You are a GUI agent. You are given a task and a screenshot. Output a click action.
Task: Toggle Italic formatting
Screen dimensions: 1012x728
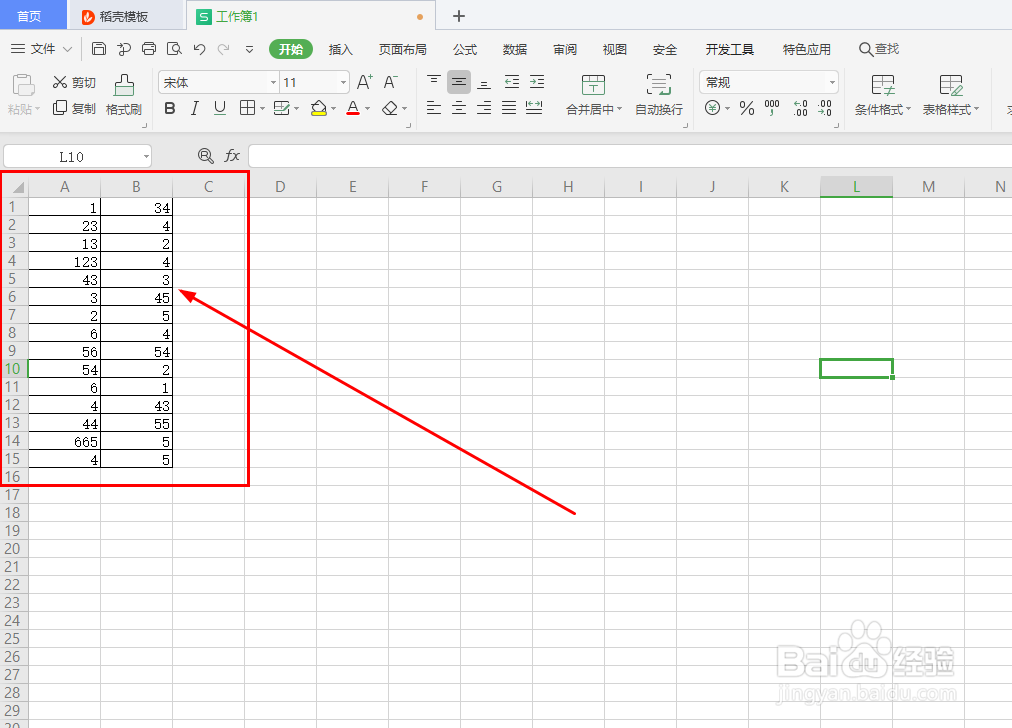[194, 108]
